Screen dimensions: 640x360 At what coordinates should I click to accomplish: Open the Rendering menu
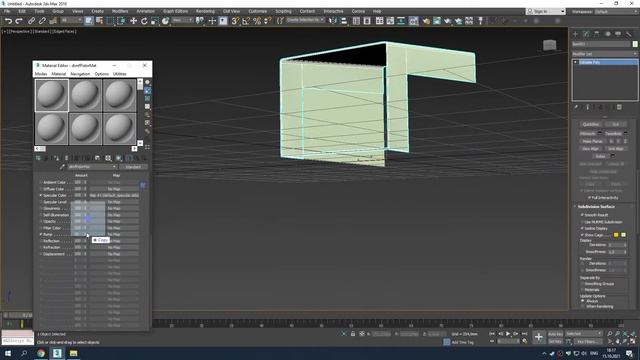tap(205, 11)
